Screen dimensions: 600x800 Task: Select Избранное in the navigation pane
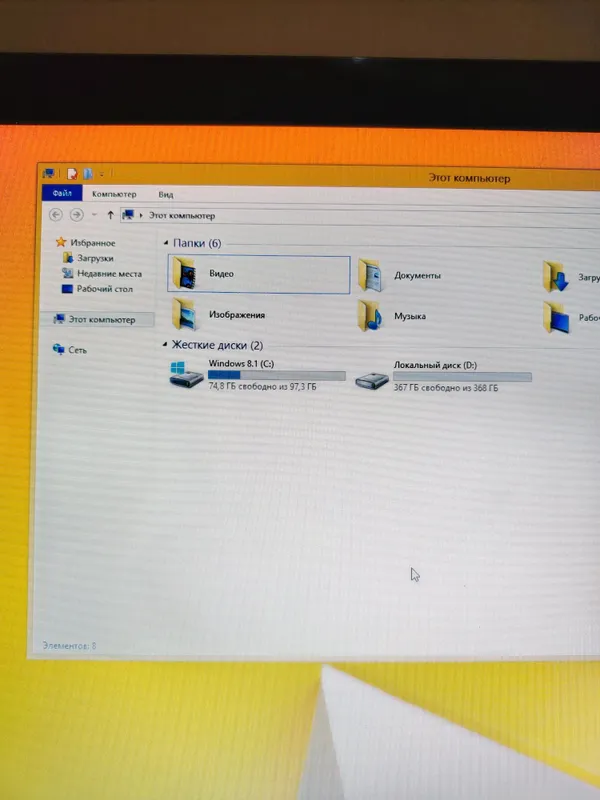(x=92, y=243)
